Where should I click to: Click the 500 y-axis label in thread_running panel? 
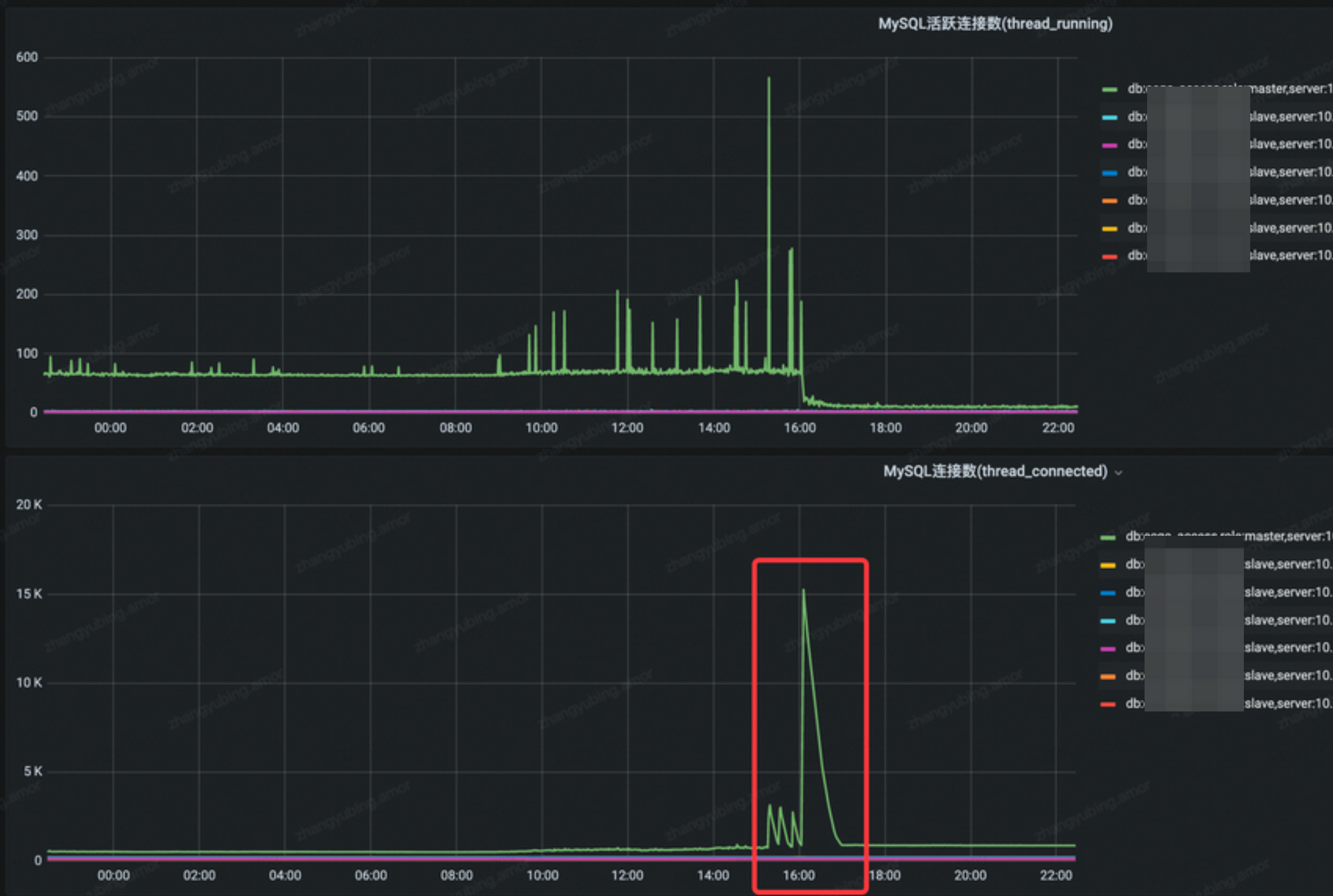27,116
